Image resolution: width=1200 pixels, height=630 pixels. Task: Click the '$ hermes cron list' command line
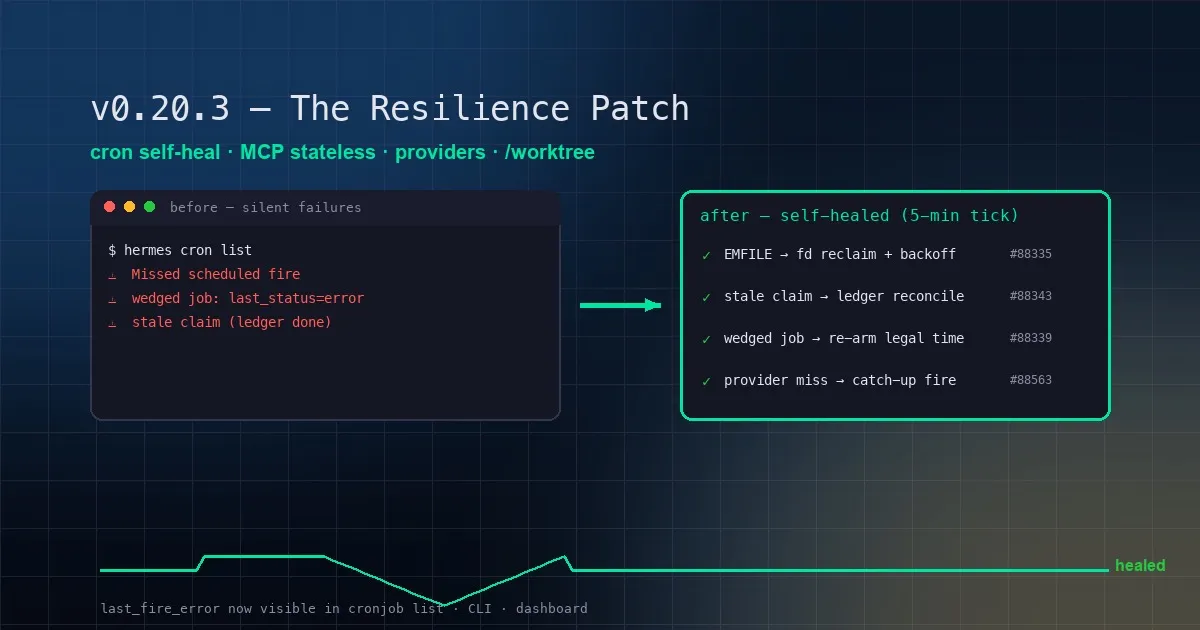click(x=180, y=250)
